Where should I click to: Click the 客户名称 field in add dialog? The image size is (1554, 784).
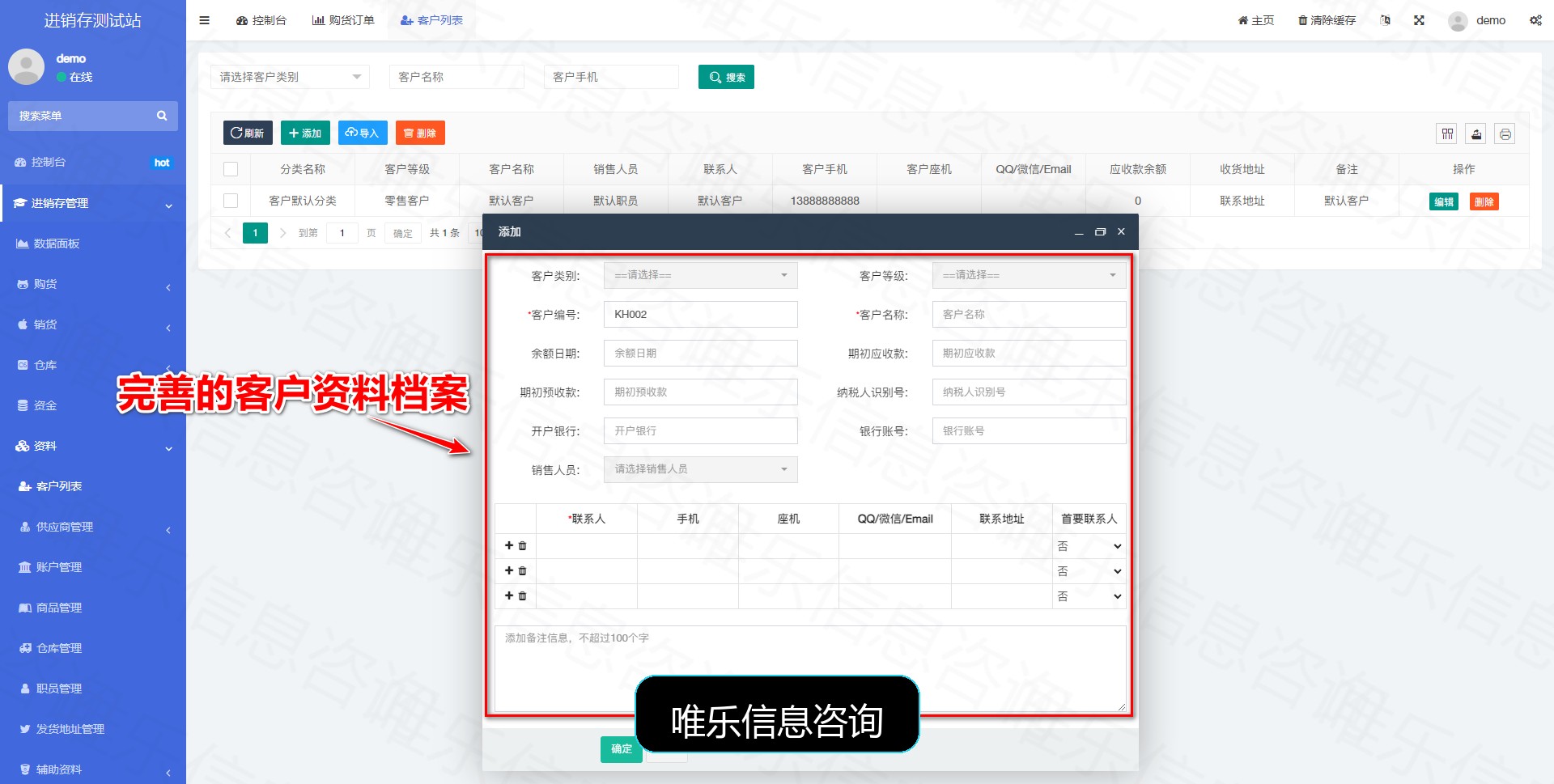click(x=1029, y=314)
